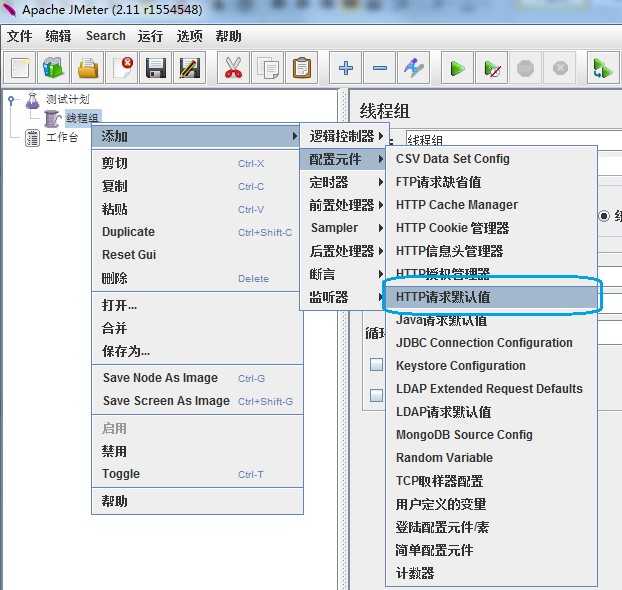Click the New test plan toolbar icon

tap(19, 67)
